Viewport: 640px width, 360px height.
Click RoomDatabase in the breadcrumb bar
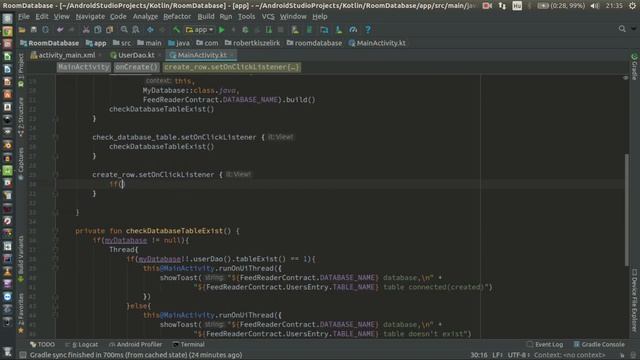[49, 43]
